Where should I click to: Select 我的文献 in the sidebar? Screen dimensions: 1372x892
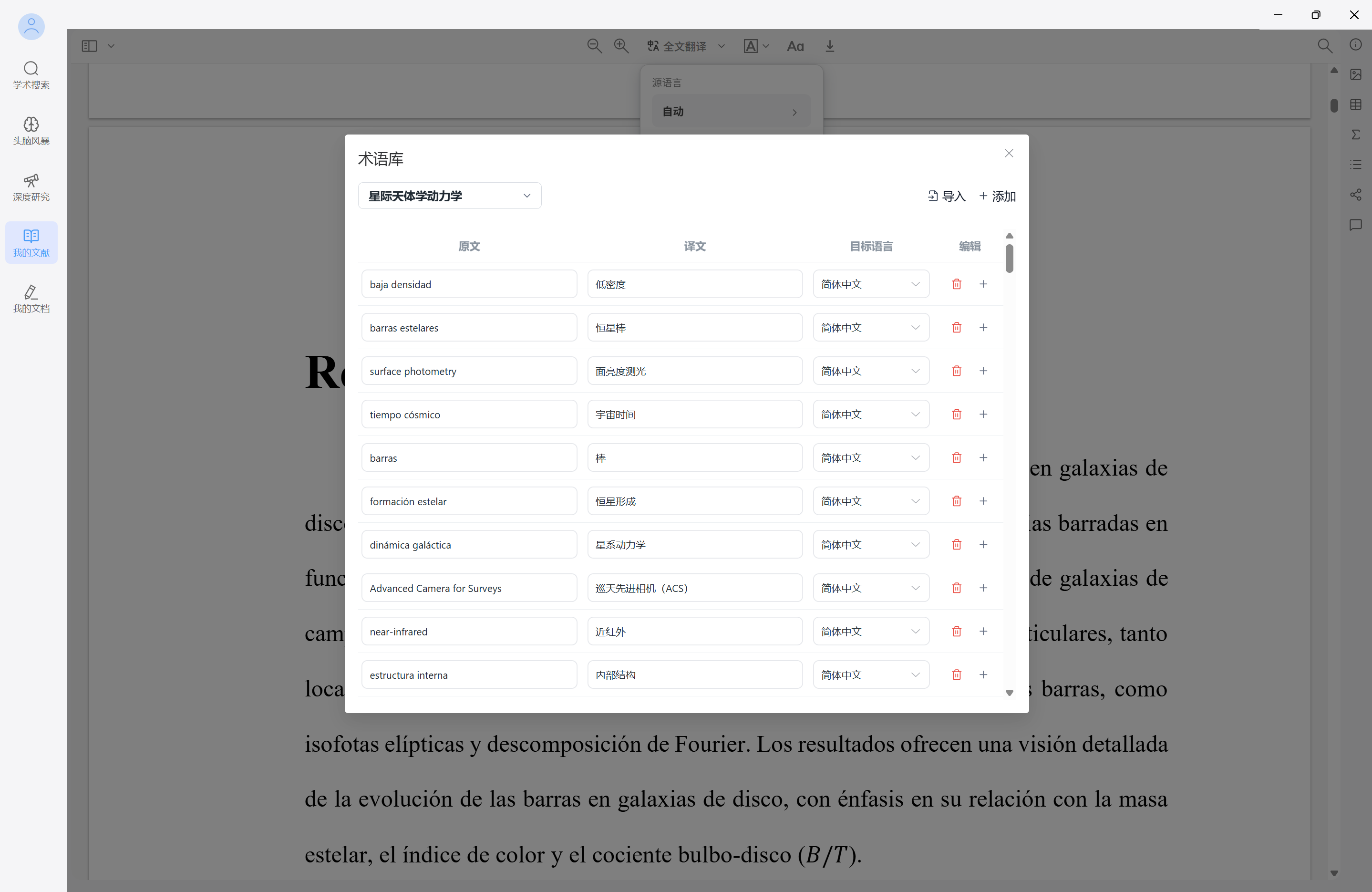tap(31, 243)
